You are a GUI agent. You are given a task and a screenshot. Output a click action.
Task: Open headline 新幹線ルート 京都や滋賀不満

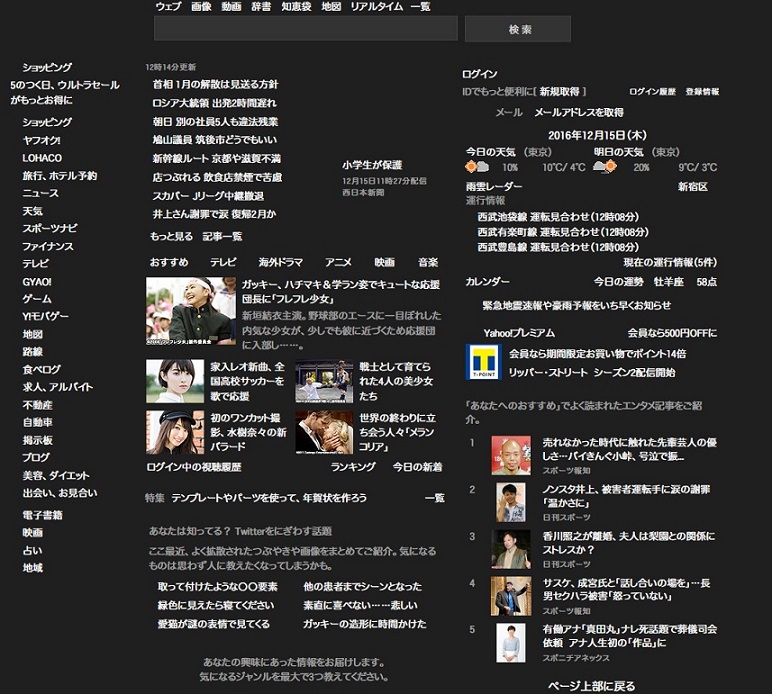coord(217,158)
